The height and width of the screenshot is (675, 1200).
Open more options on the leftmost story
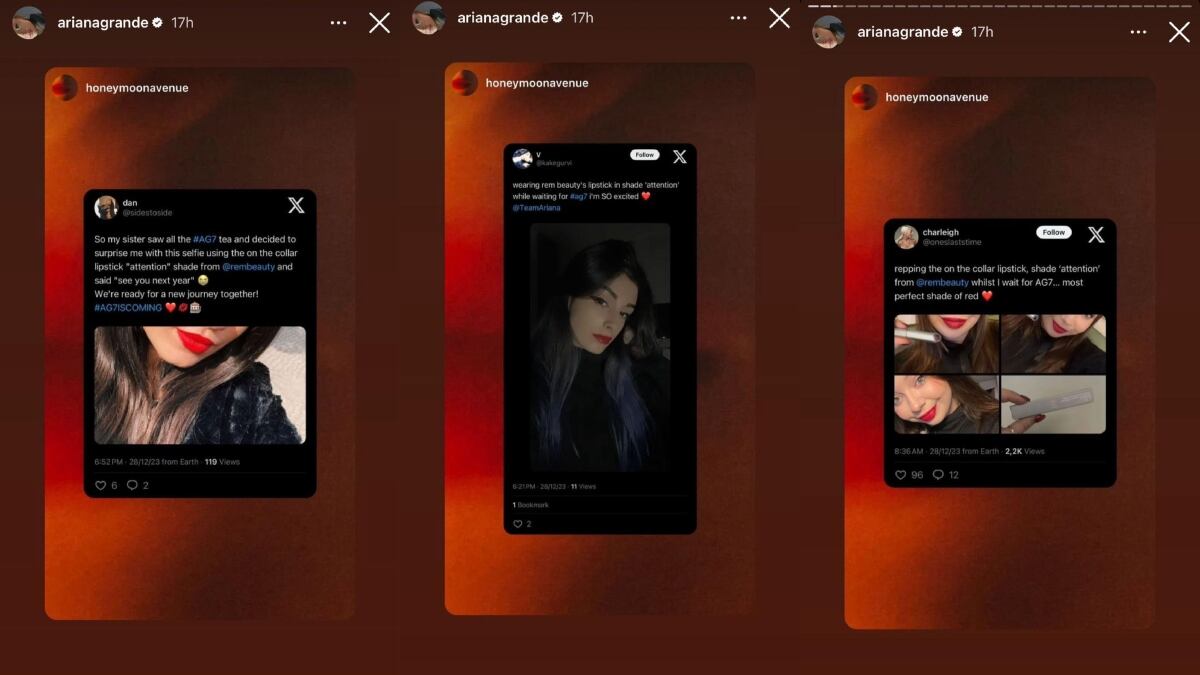(339, 22)
